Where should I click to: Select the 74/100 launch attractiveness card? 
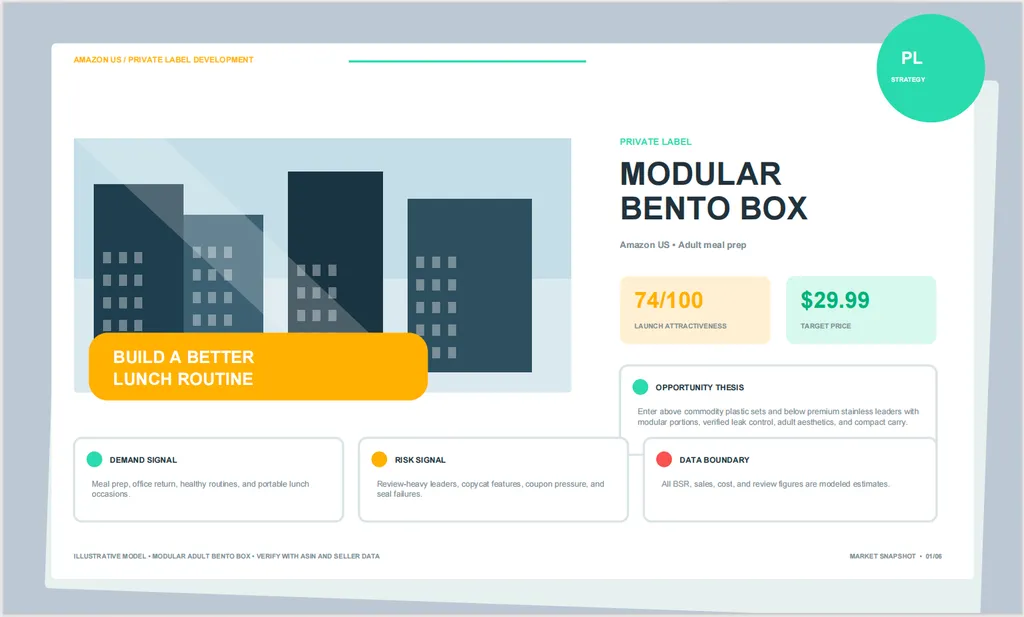click(x=695, y=310)
